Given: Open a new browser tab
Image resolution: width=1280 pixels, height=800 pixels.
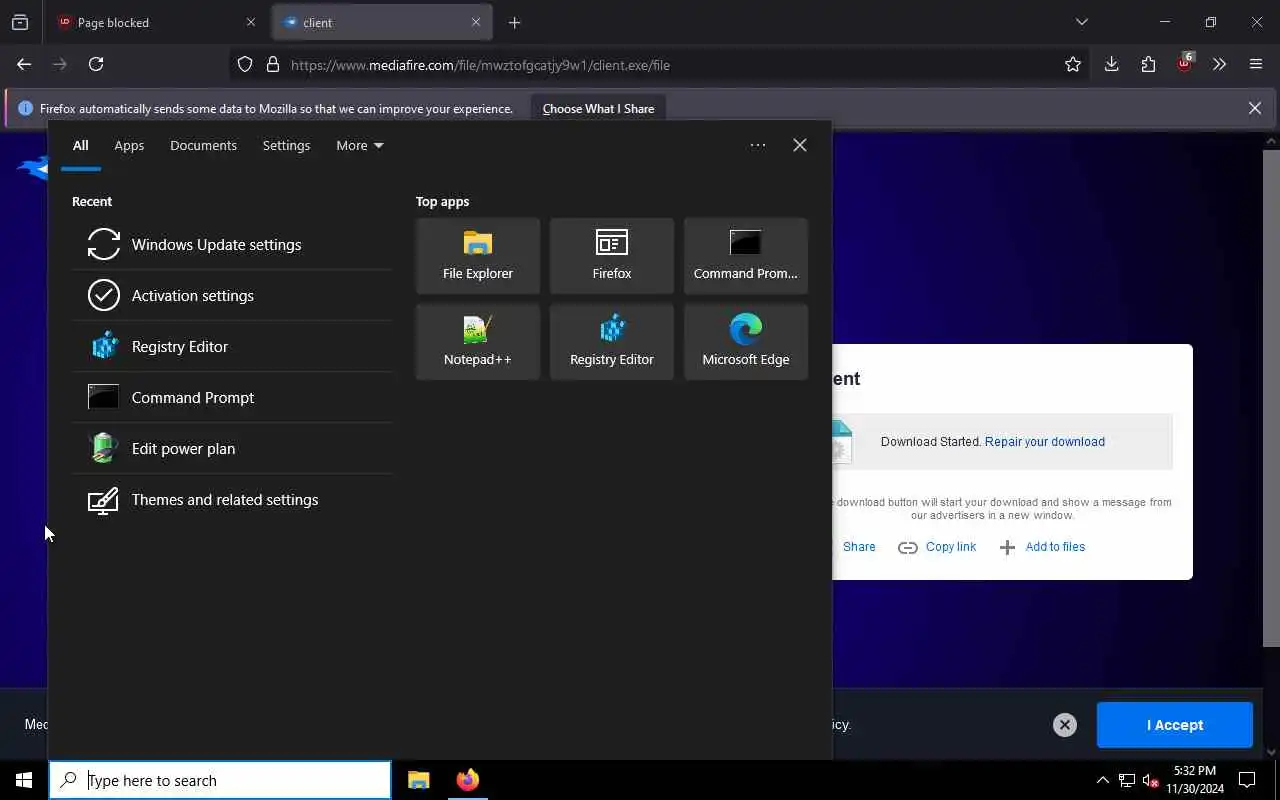Looking at the screenshot, I should pyautogui.click(x=514, y=22).
